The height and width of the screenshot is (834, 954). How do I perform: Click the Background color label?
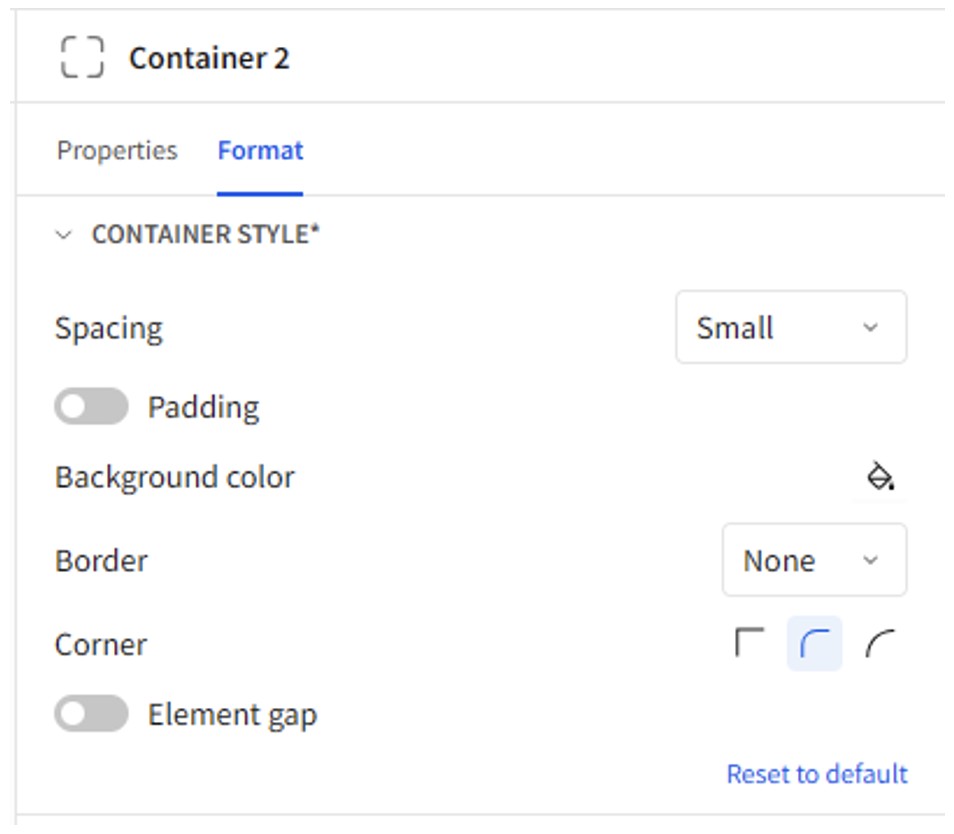click(x=175, y=476)
